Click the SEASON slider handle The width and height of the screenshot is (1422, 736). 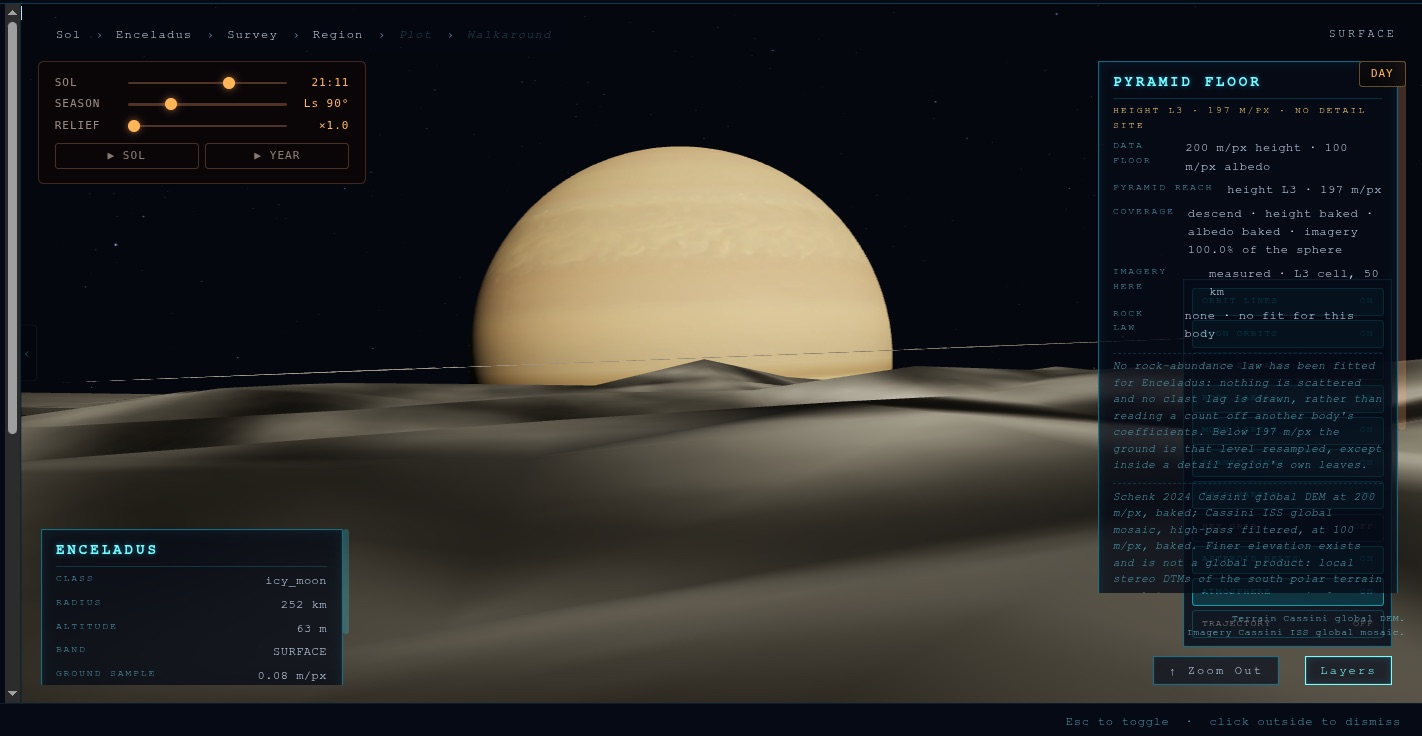[171, 104]
